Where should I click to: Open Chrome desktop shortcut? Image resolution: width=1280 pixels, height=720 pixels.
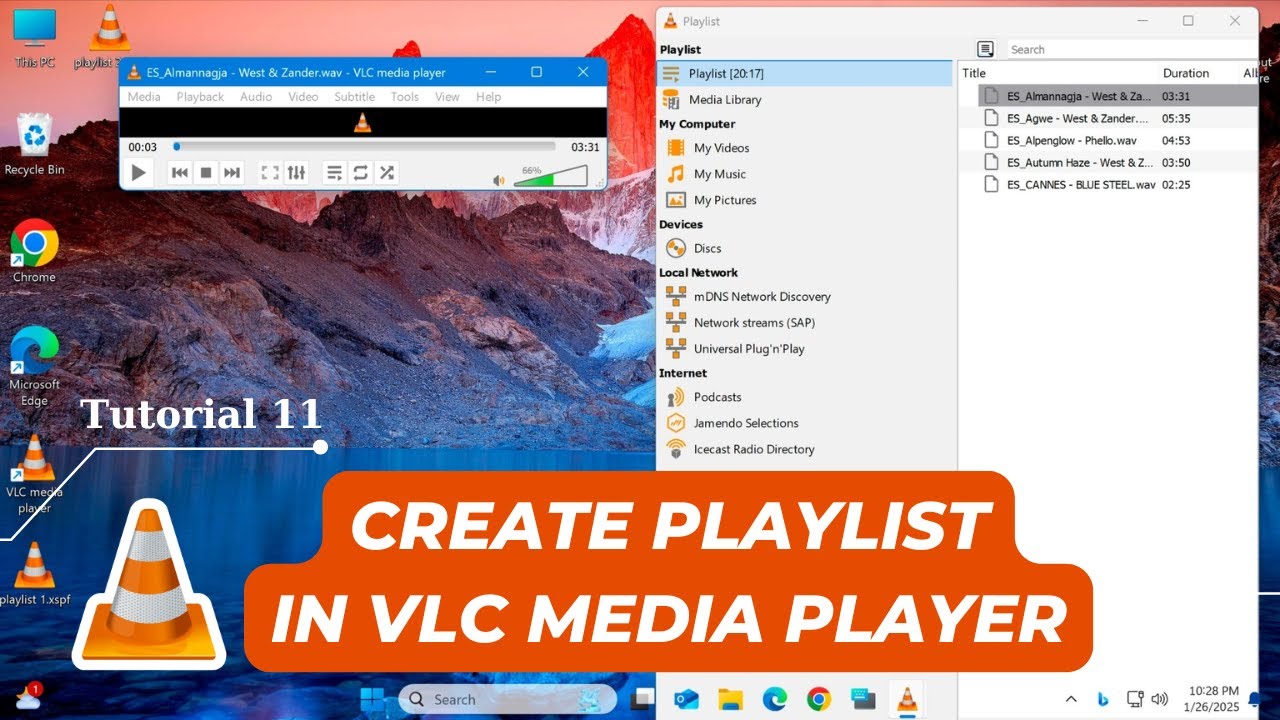(34, 251)
